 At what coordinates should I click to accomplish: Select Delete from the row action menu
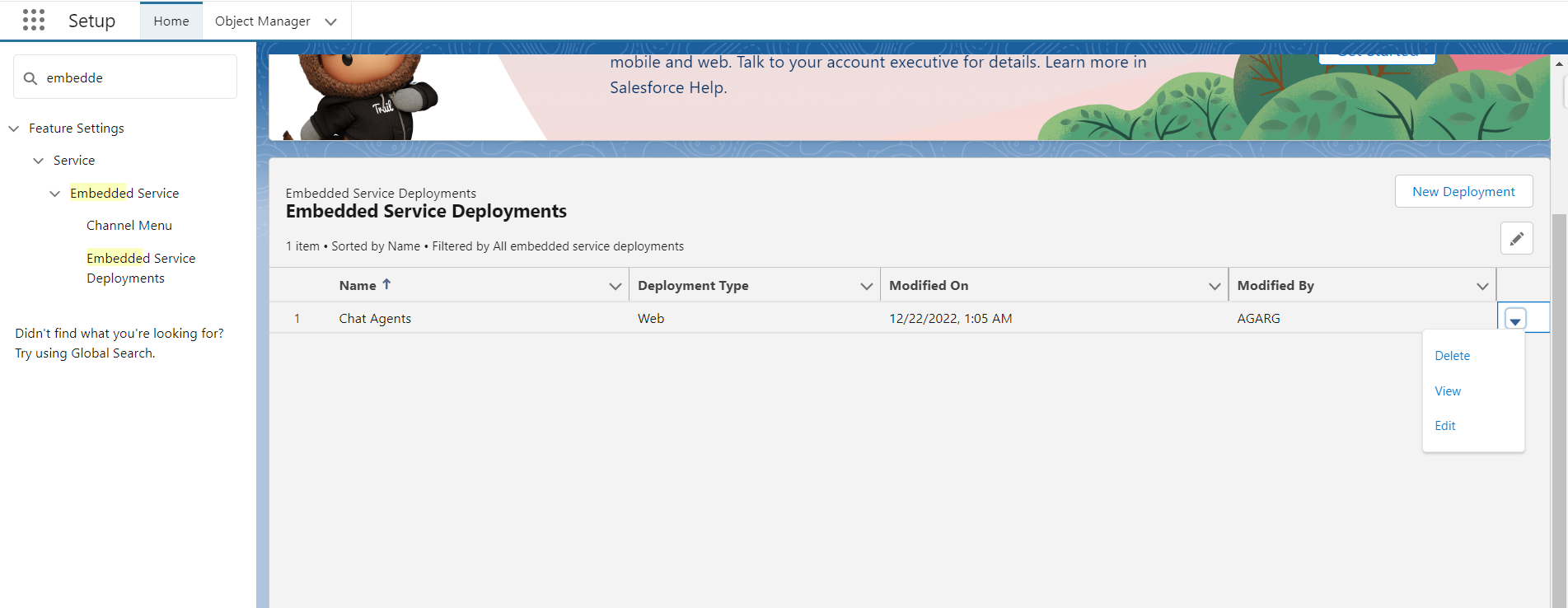point(1452,356)
